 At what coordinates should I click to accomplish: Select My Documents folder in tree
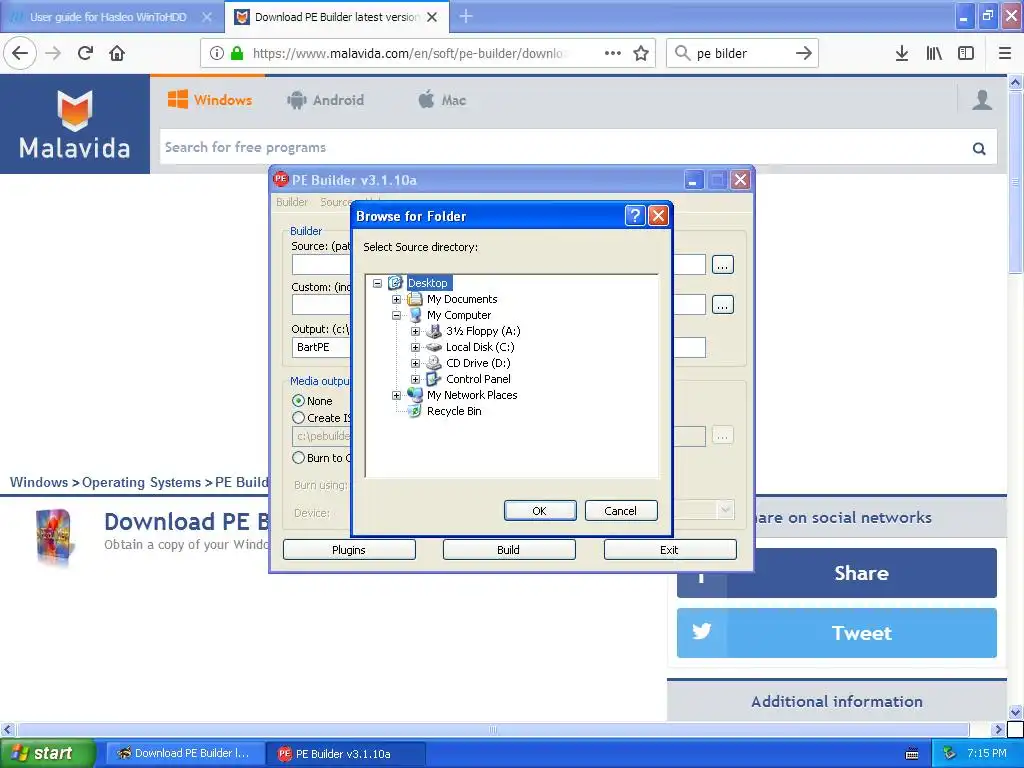point(462,299)
